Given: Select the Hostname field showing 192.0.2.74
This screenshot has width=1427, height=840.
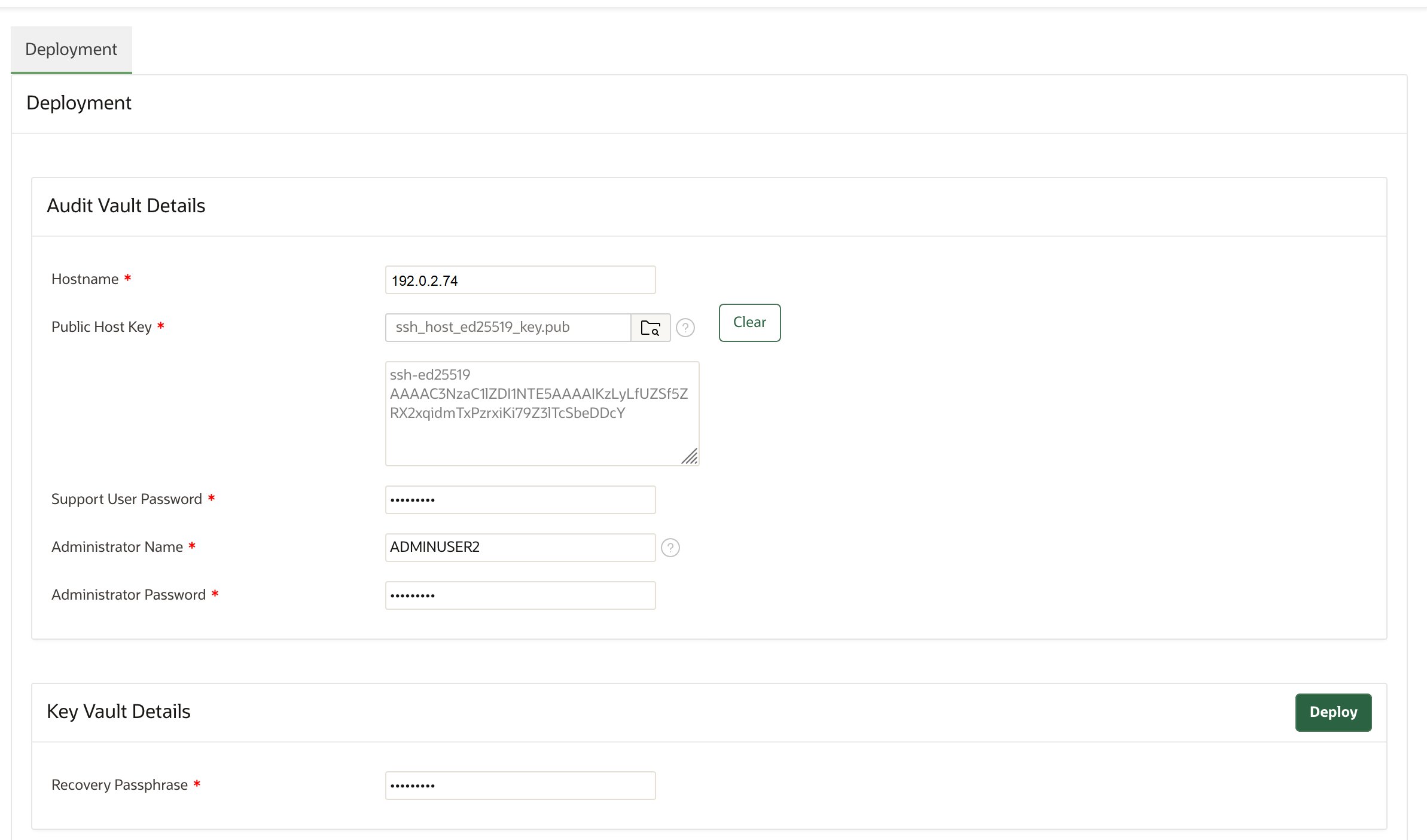Looking at the screenshot, I should click(x=520, y=279).
